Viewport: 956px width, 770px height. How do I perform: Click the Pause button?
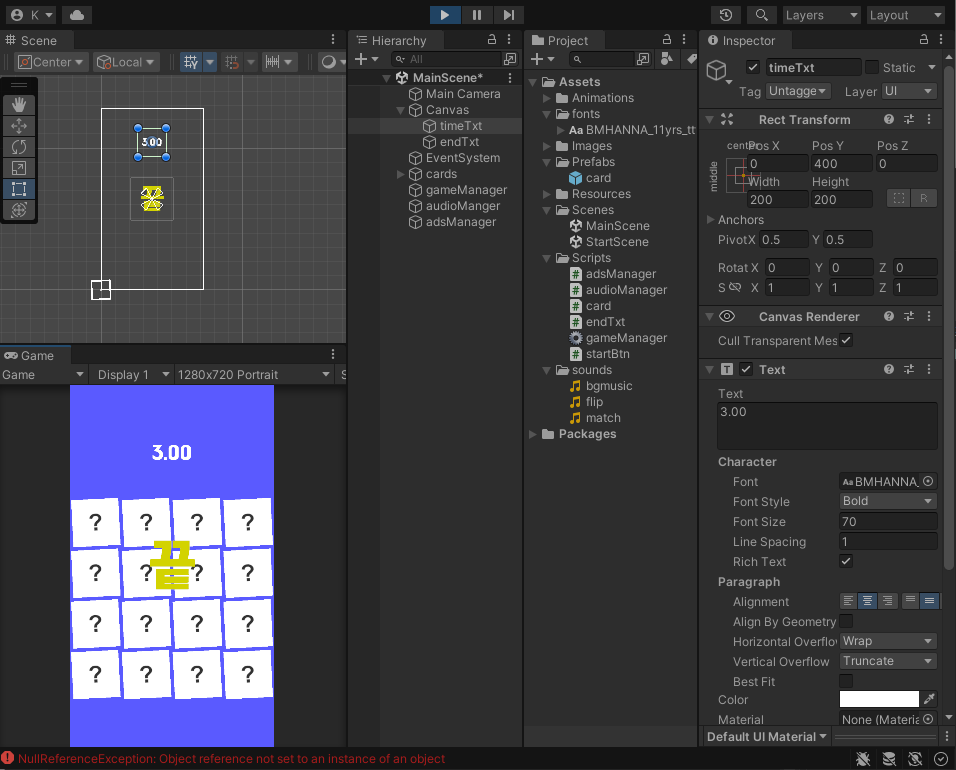coord(477,15)
